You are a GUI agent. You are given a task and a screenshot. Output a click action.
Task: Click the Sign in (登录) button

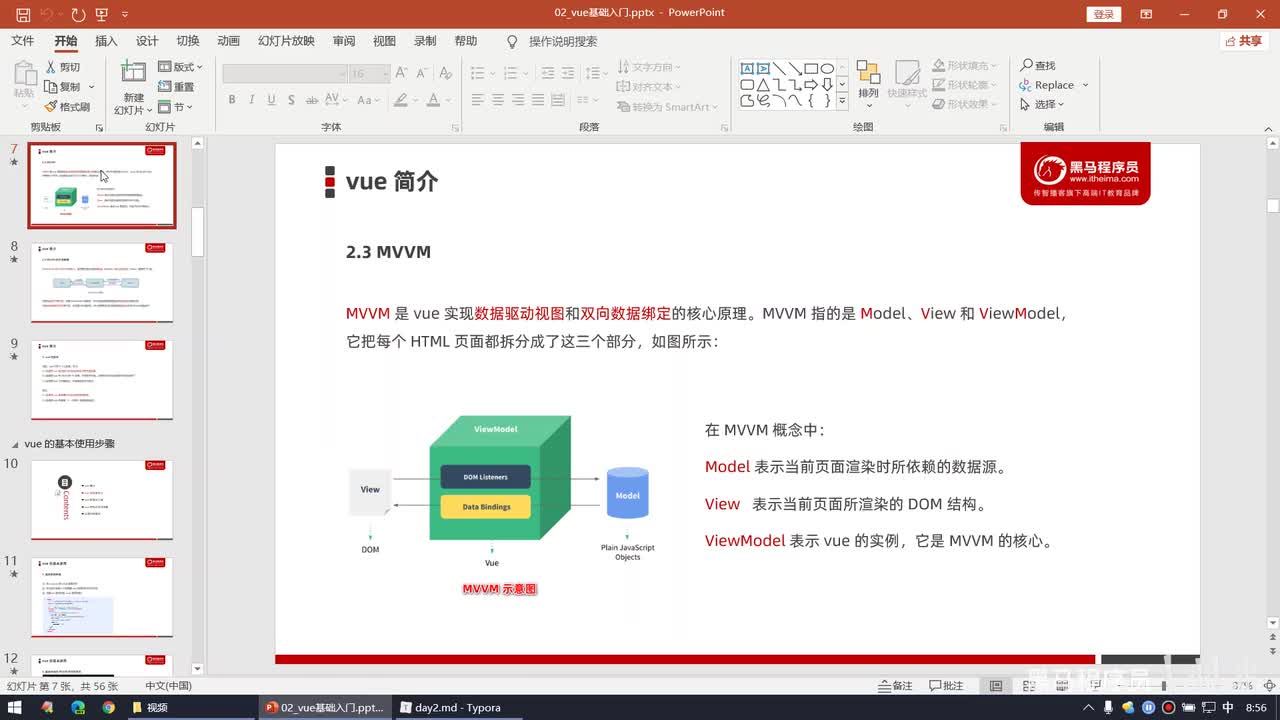(x=1103, y=14)
